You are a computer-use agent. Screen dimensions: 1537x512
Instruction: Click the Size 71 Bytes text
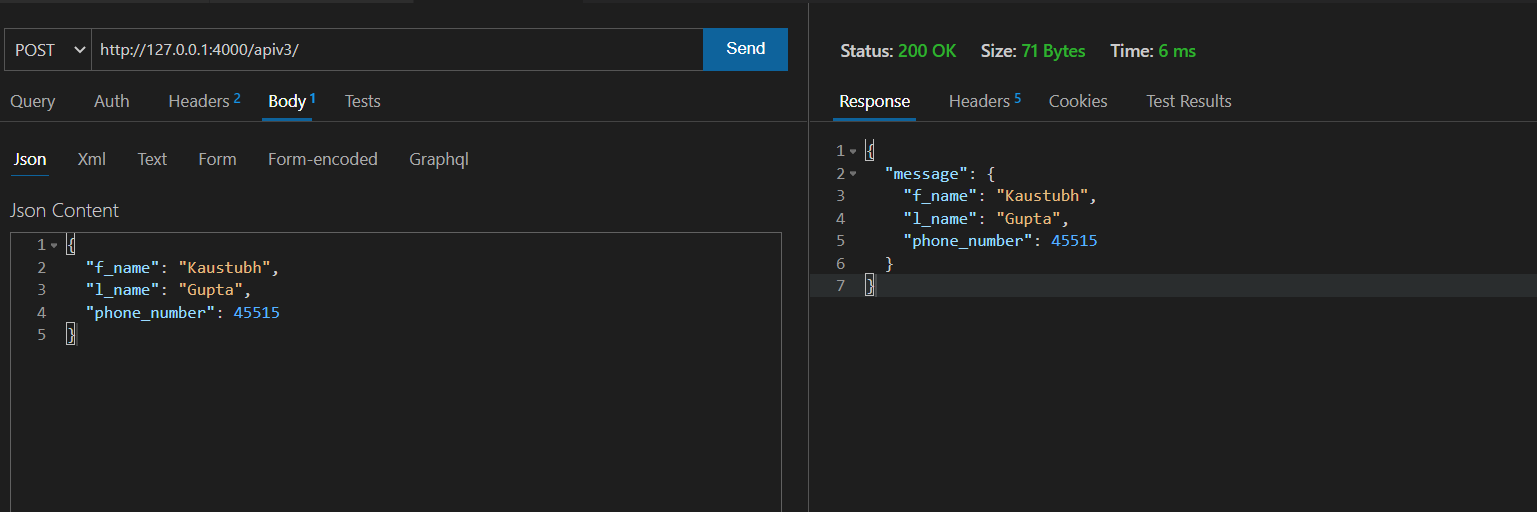pos(1033,51)
